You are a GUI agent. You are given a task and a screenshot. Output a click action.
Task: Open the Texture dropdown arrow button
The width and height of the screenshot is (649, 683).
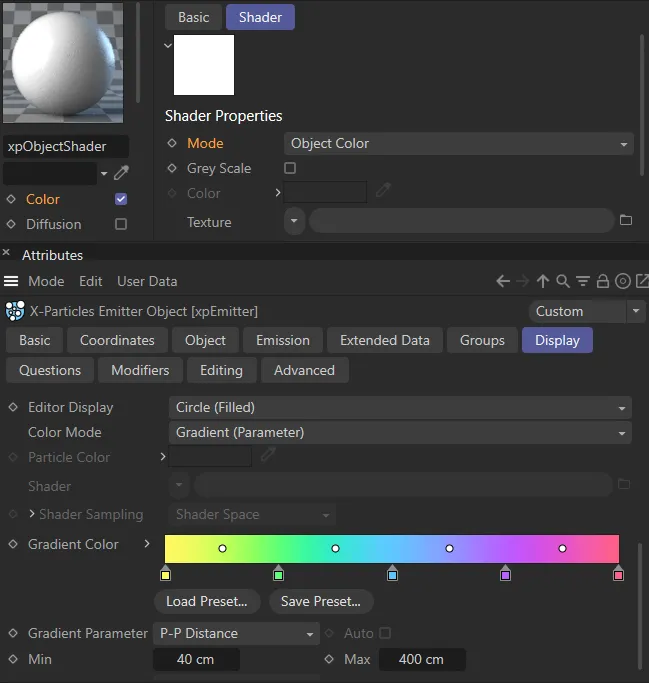294,221
